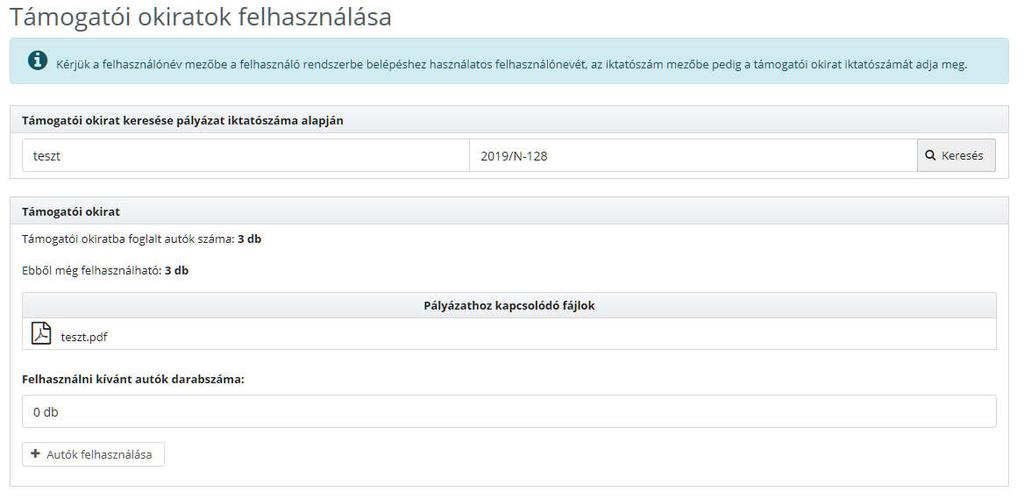This screenshot has height=499, width=1024.
Task: Click the Ebből még felhasználható 3 db text
Action: coord(105,270)
